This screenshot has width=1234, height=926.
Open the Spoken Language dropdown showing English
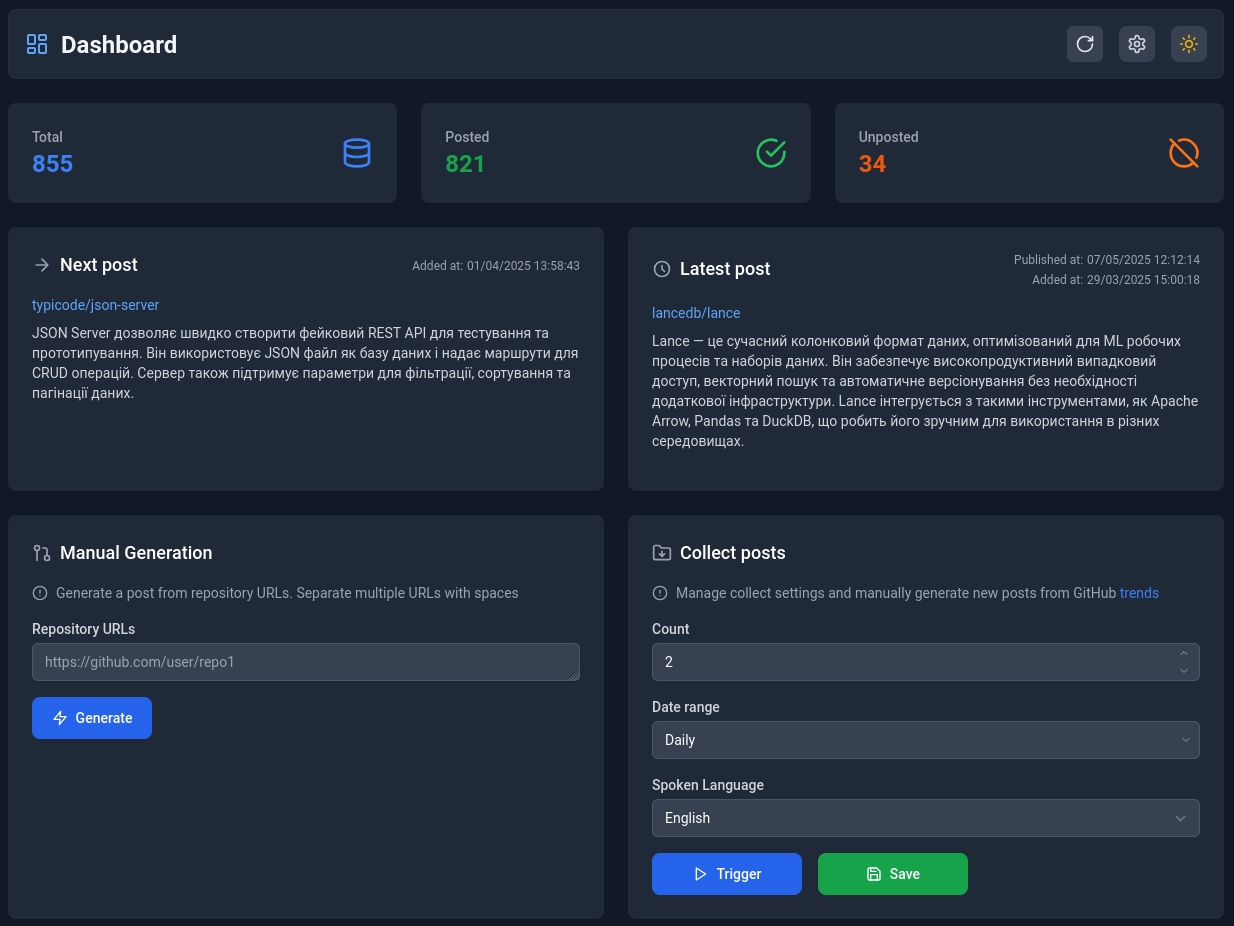pyautogui.click(x=926, y=818)
